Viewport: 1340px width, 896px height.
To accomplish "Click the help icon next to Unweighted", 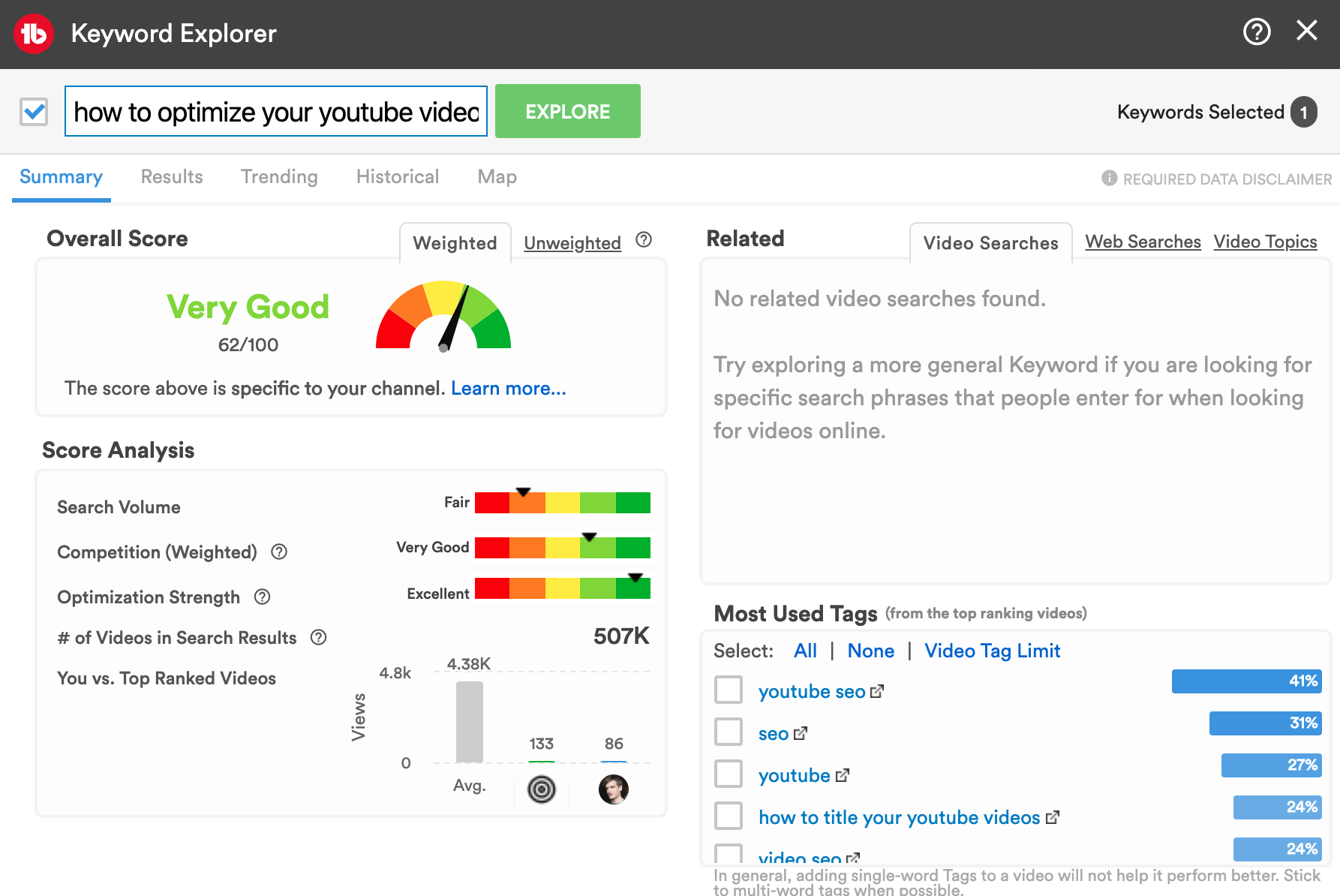I will [x=643, y=240].
